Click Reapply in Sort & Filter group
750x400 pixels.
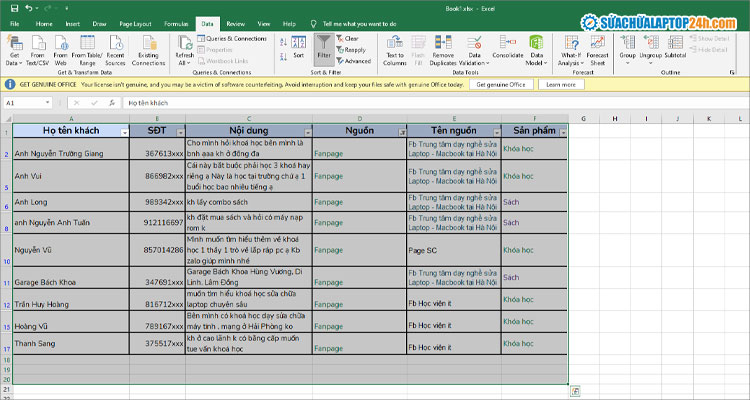pyautogui.click(x=353, y=49)
